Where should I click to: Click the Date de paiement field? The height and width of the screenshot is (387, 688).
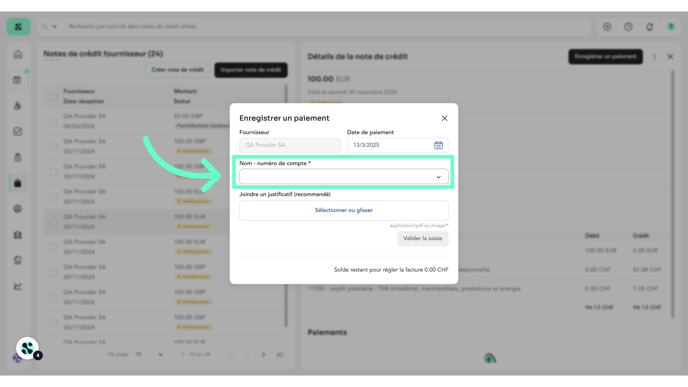pyautogui.click(x=398, y=145)
